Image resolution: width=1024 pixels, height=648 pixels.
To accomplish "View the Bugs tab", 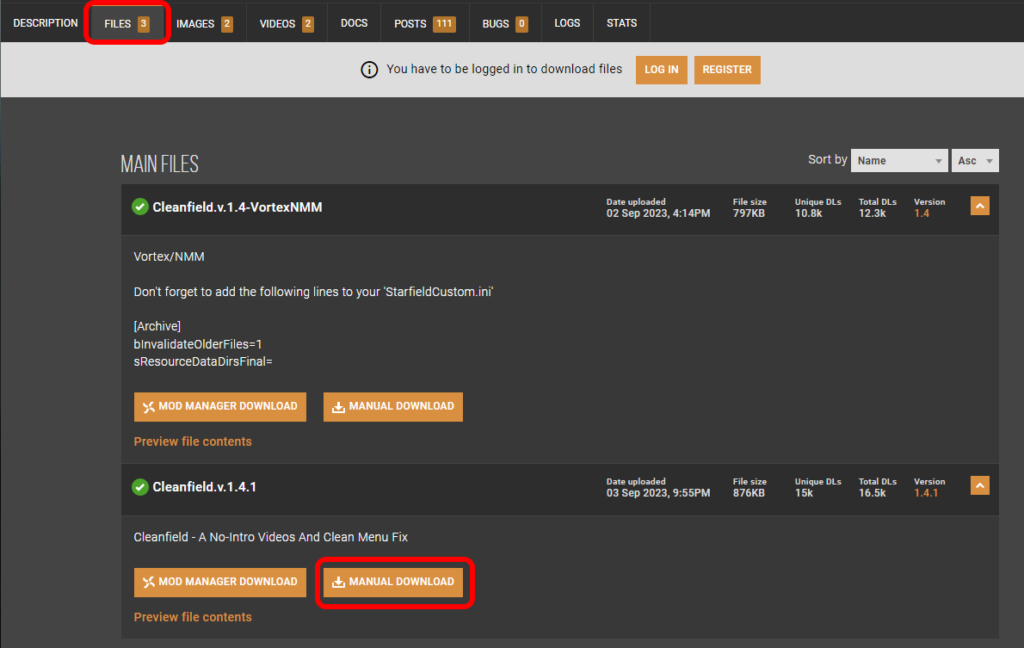I will click(505, 24).
